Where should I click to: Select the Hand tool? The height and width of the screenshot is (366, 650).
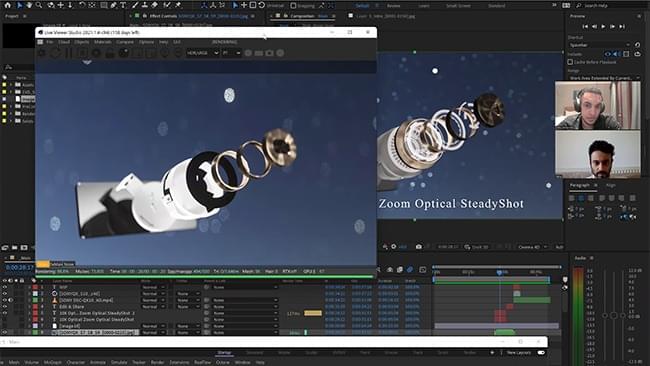(x=29, y=5)
